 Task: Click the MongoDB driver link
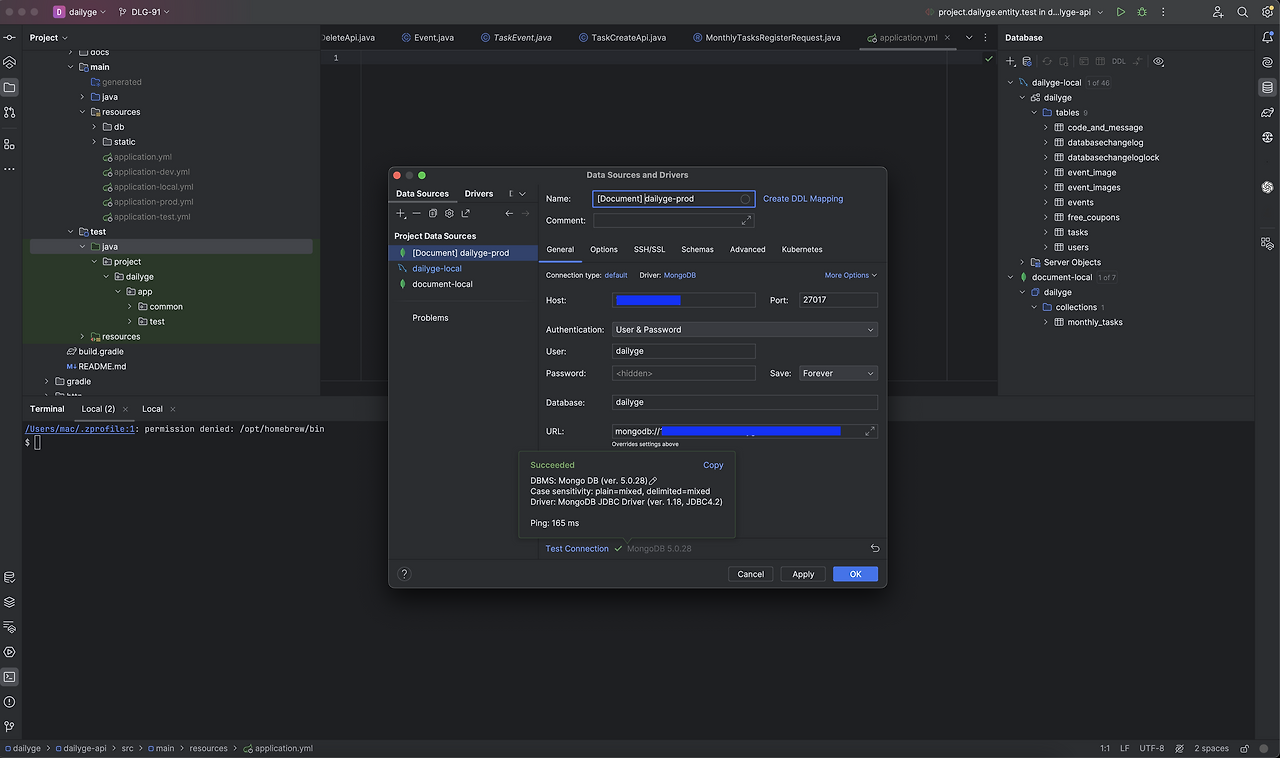pyautogui.click(x=680, y=275)
